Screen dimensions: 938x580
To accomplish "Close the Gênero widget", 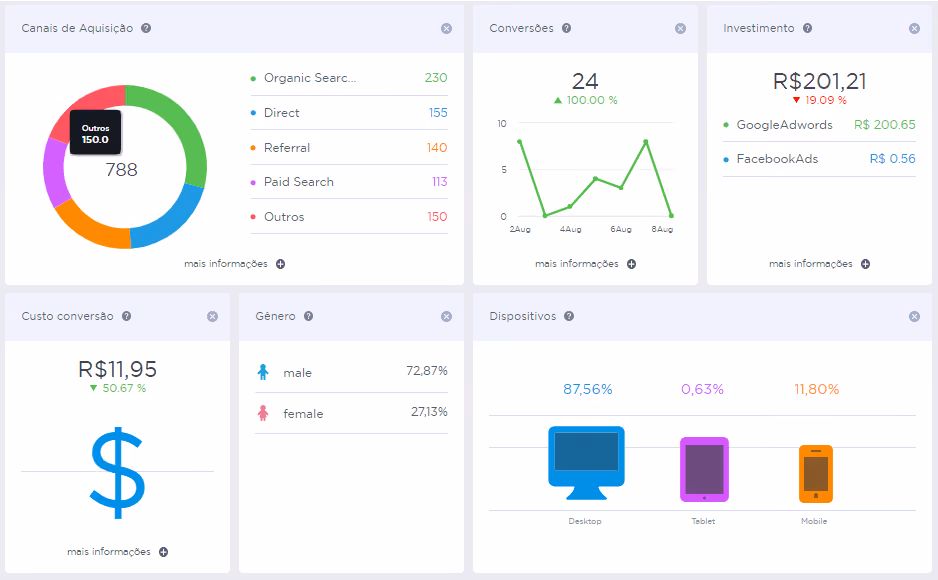I will (446, 317).
